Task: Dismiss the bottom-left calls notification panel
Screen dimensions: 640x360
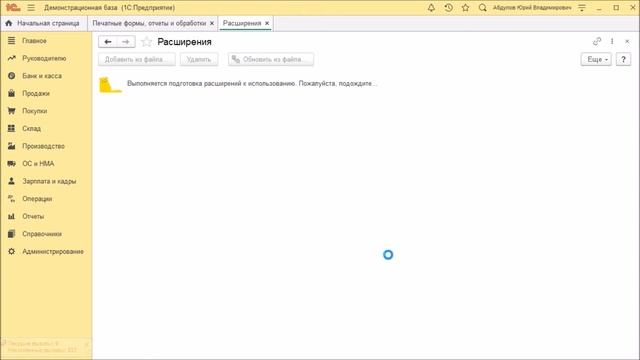Action: coord(87,344)
